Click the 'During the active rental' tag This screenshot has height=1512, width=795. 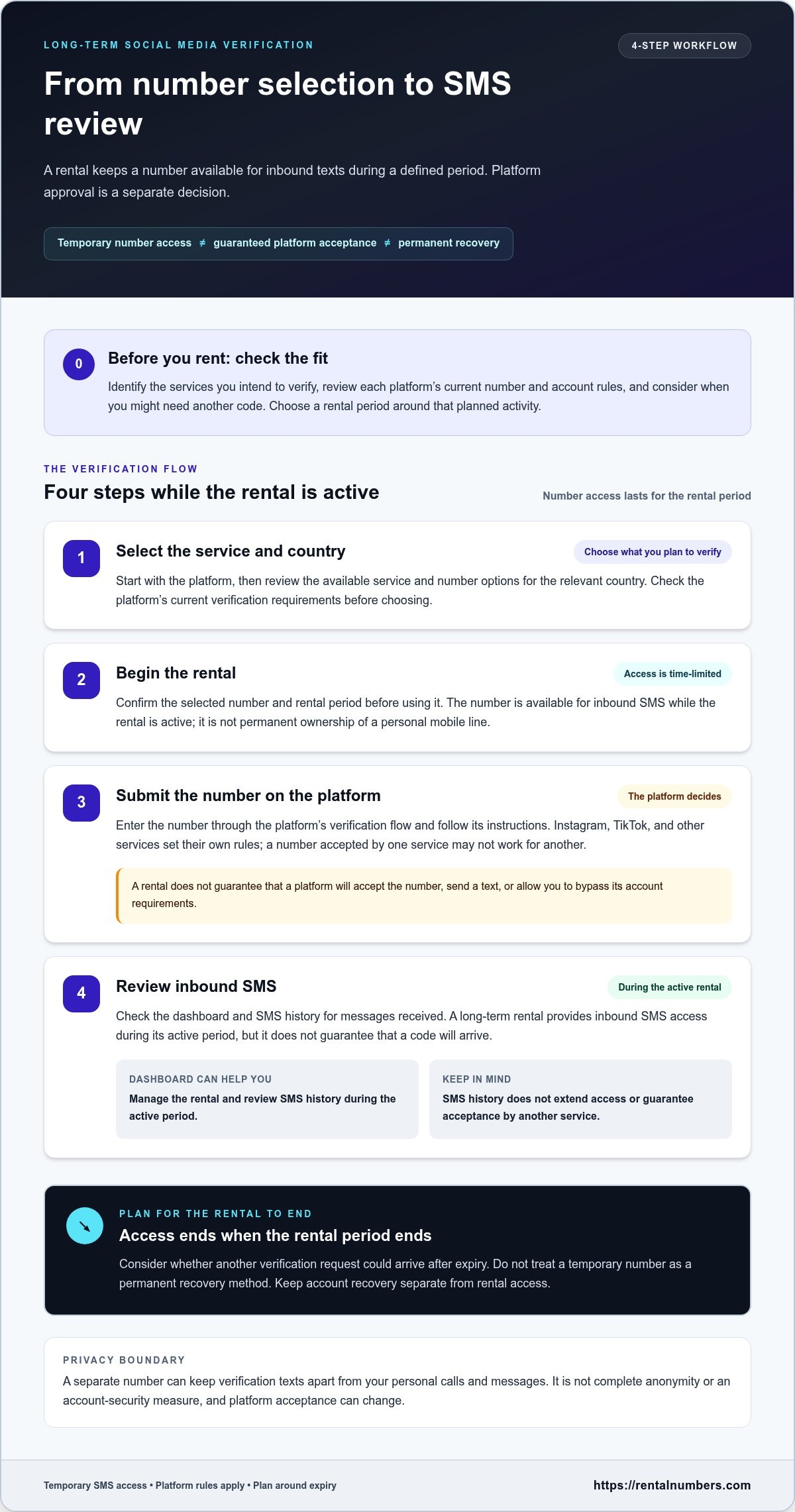[669, 987]
